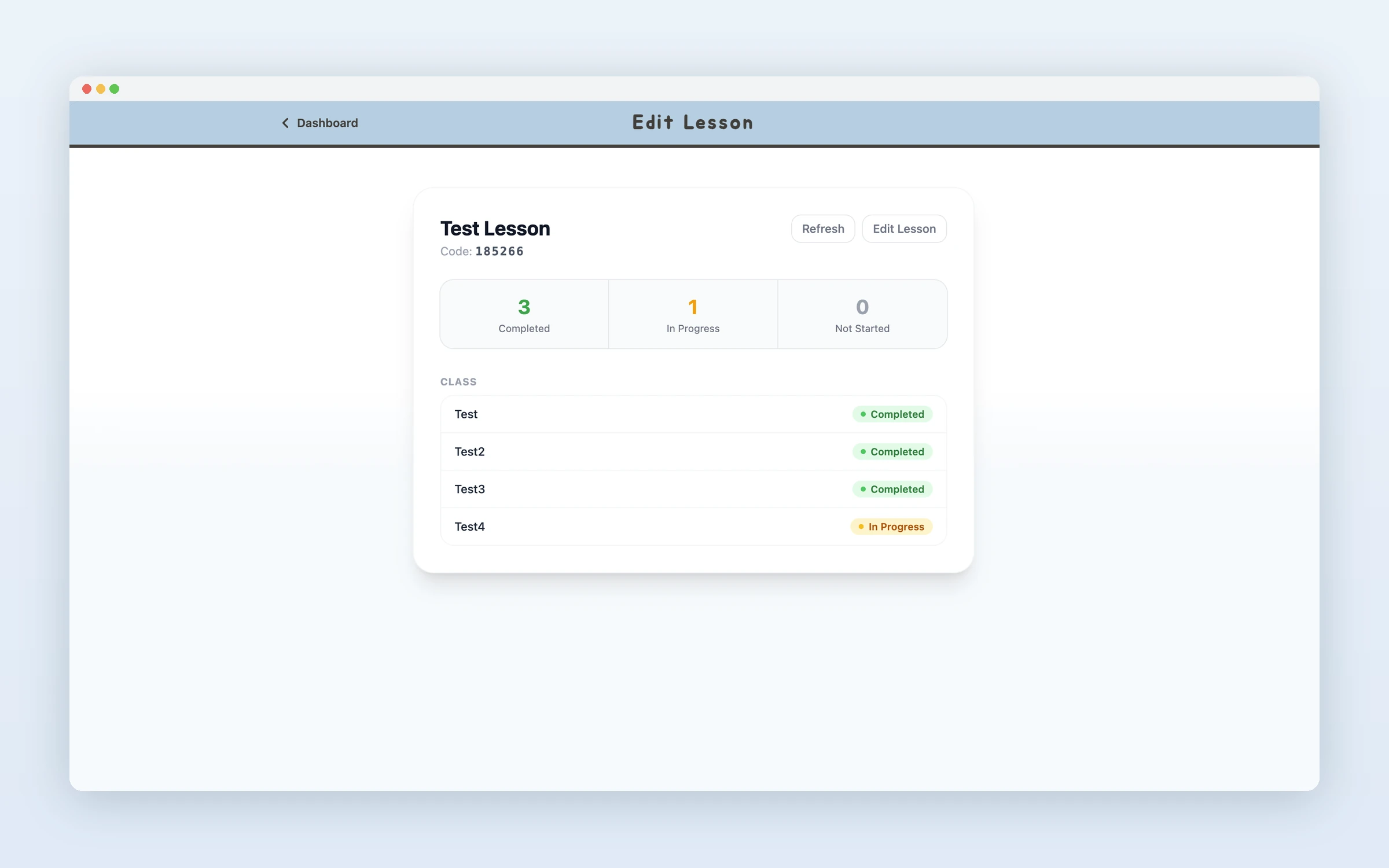
Task: Click the Test4 student row
Action: coord(693,527)
